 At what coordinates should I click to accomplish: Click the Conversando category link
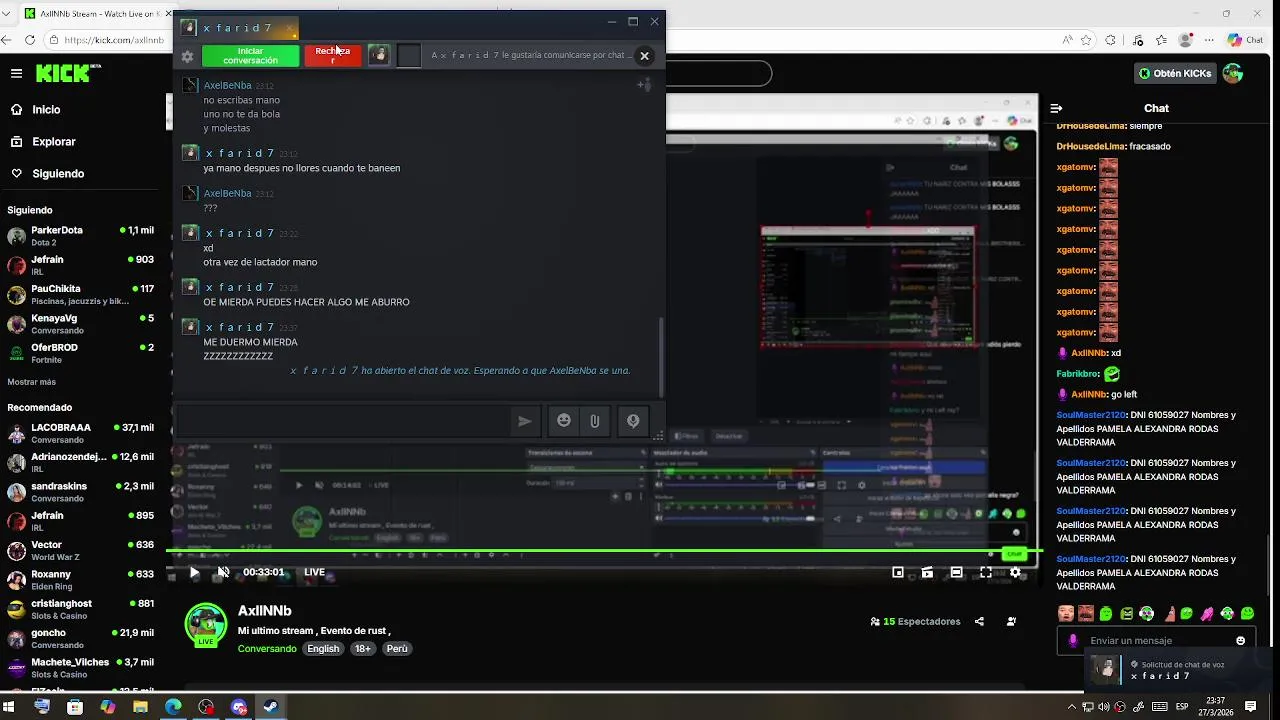click(x=267, y=649)
